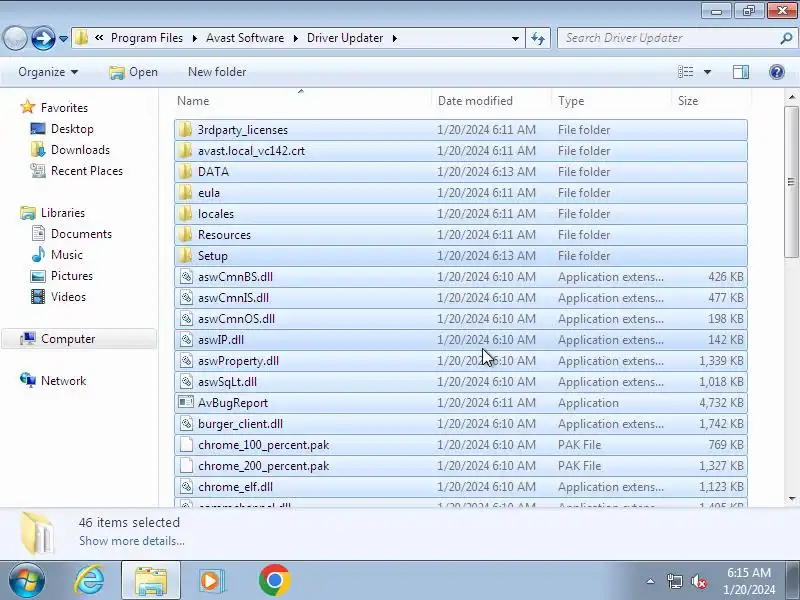Select Libraries in navigation pane
This screenshot has height=600, width=800.
click(63, 213)
